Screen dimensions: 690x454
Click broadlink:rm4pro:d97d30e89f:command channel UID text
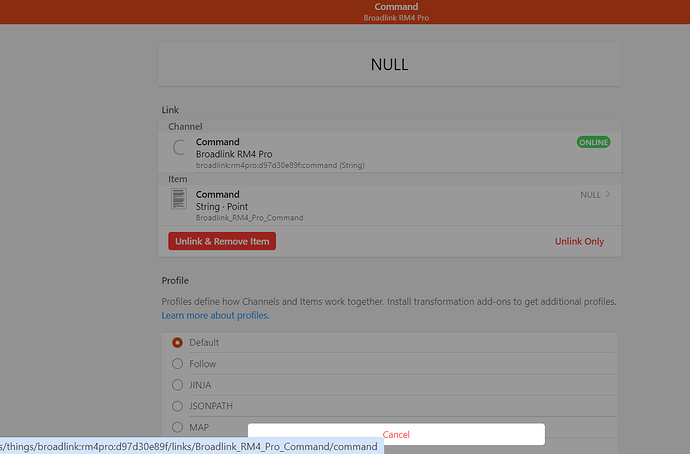tap(280, 165)
